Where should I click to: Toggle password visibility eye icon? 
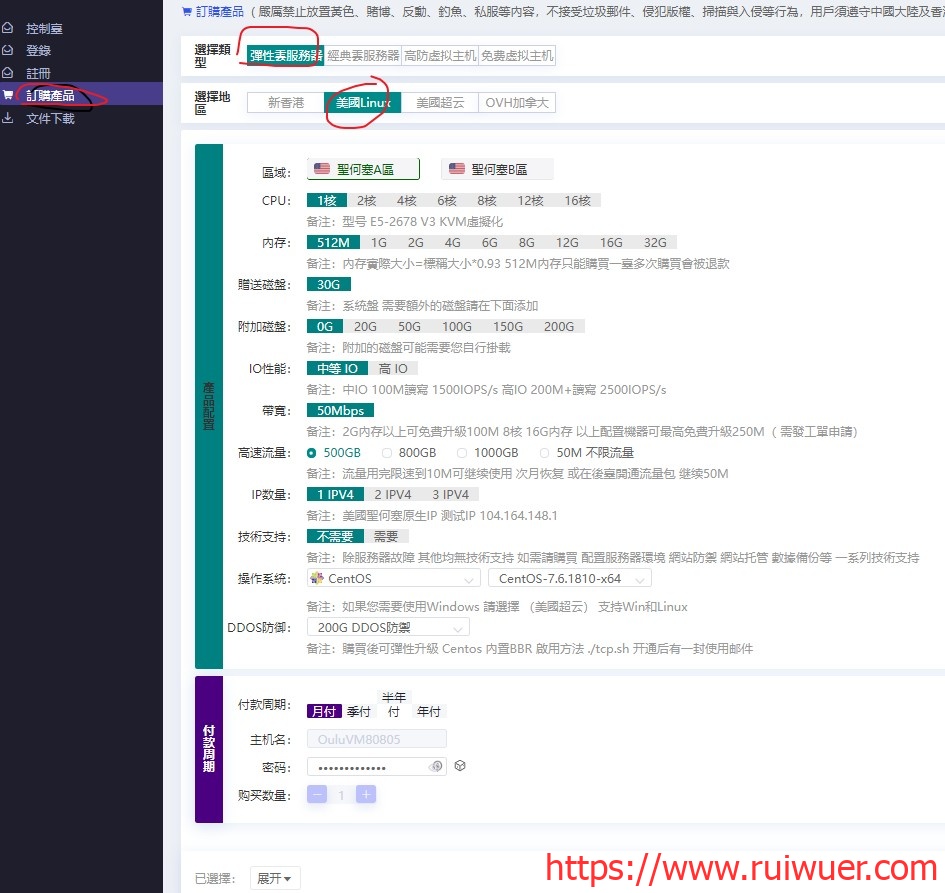(435, 767)
